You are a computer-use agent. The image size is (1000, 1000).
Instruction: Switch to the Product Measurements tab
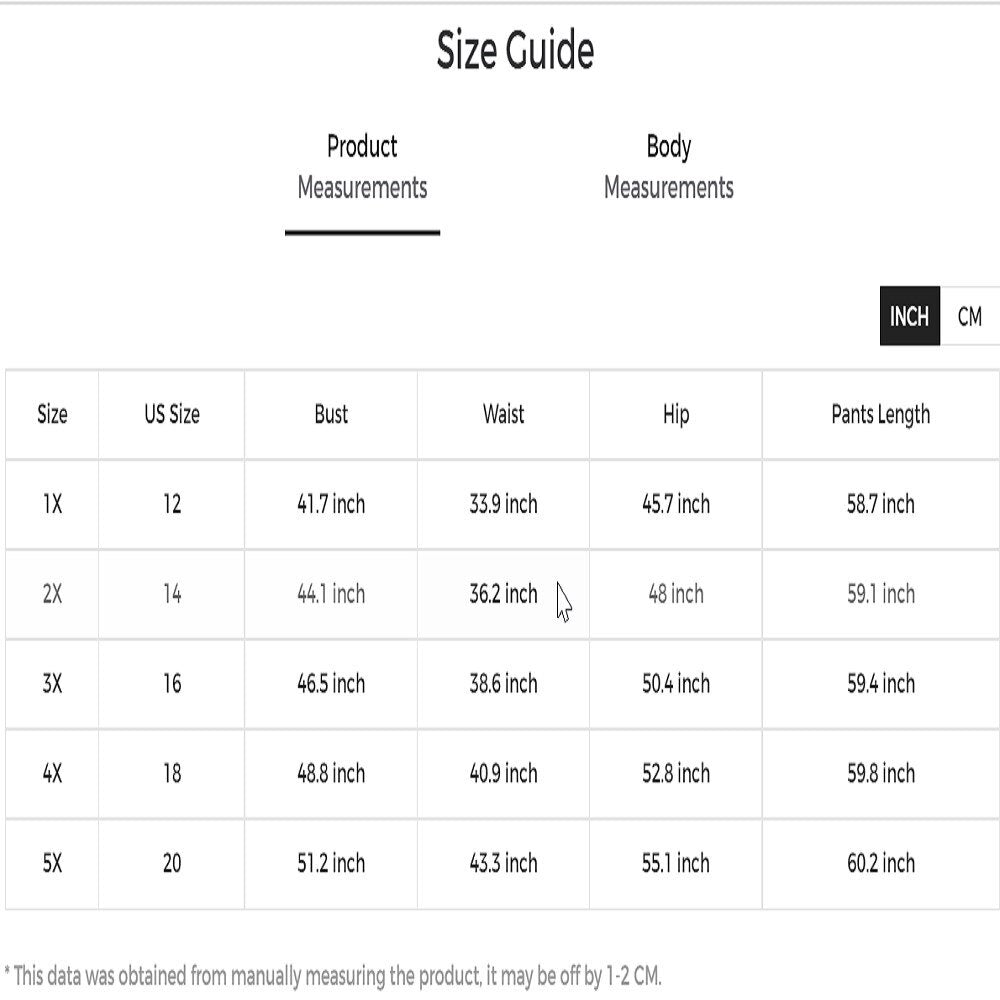coord(362,167)
